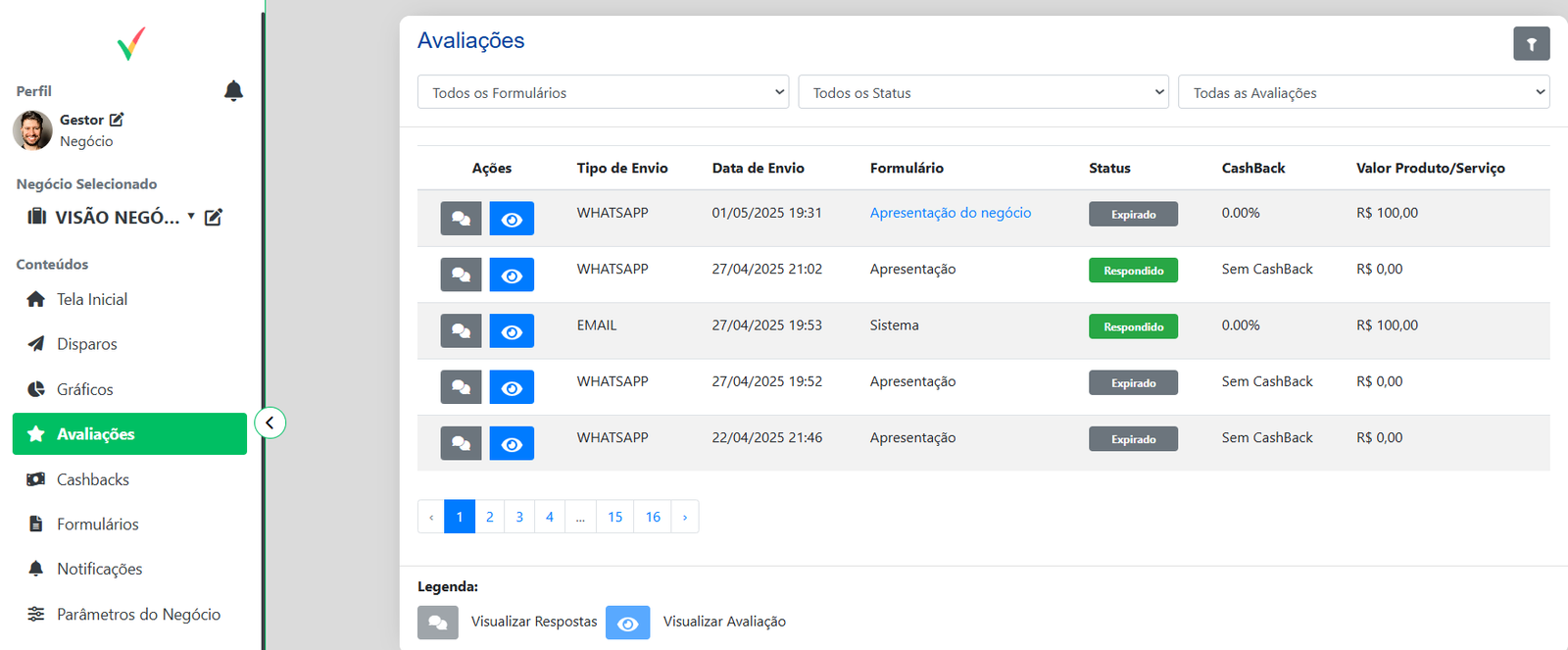Click the eye icon on the EMAIL row
This screenshot has height=650, width=1568.
point(512,331)
